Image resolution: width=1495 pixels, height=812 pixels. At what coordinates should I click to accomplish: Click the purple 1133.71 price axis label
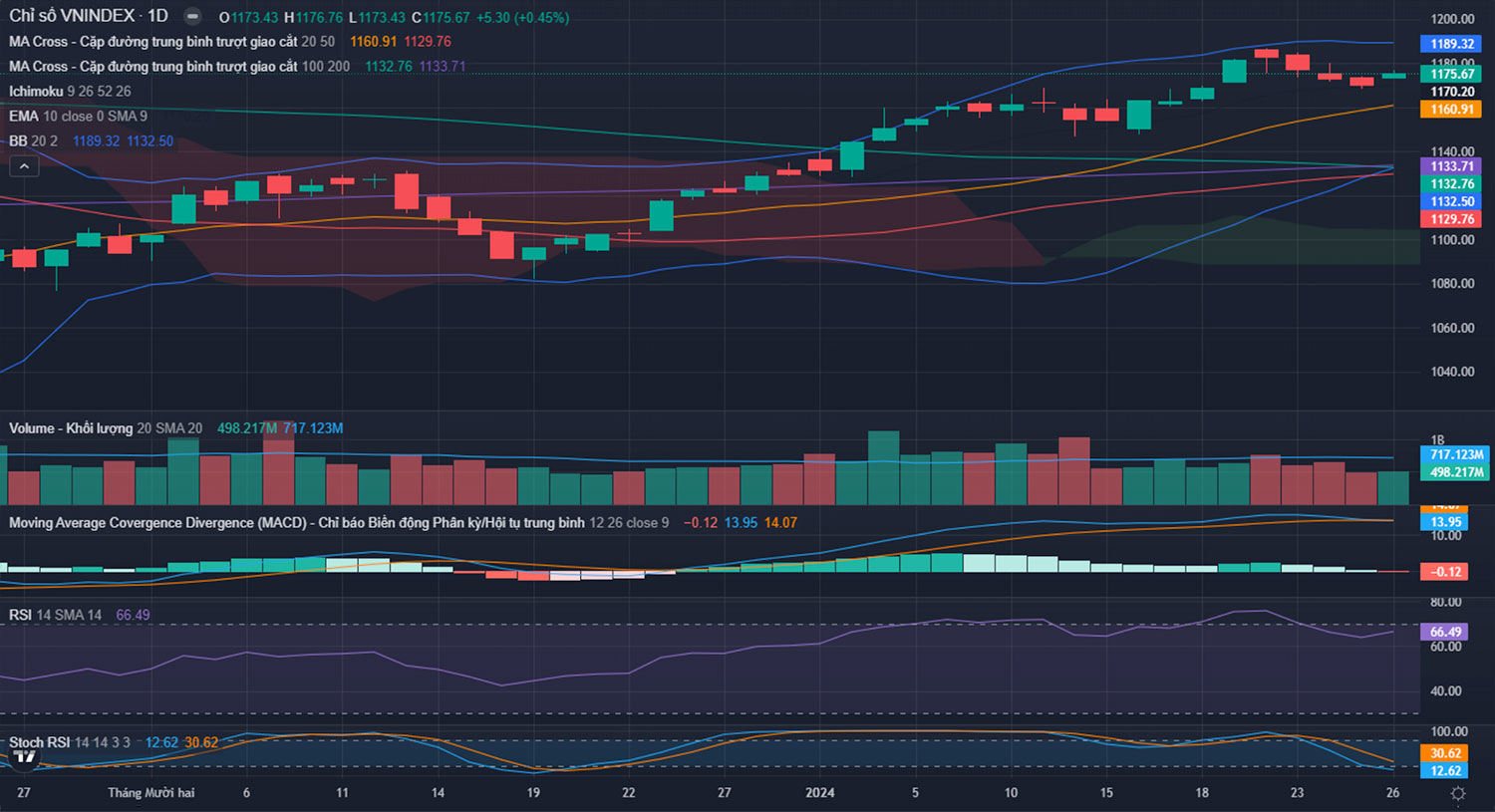[1451, 166]
